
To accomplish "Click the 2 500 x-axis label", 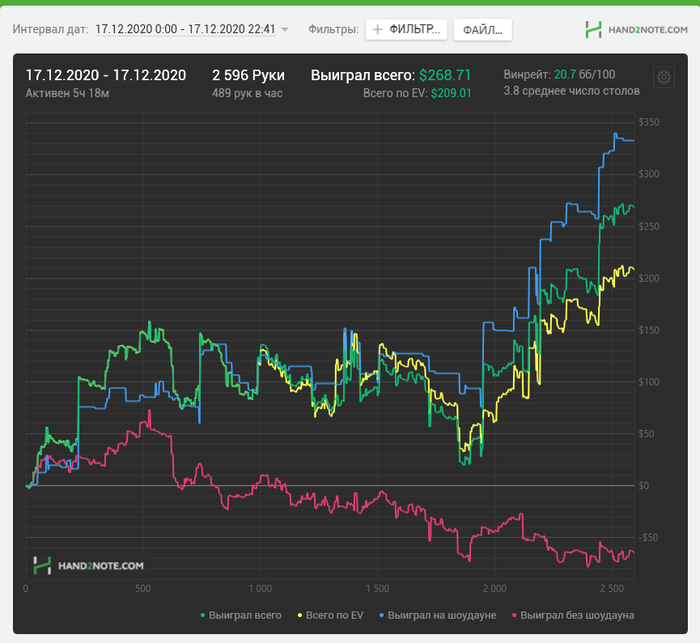I will [612, 589].
